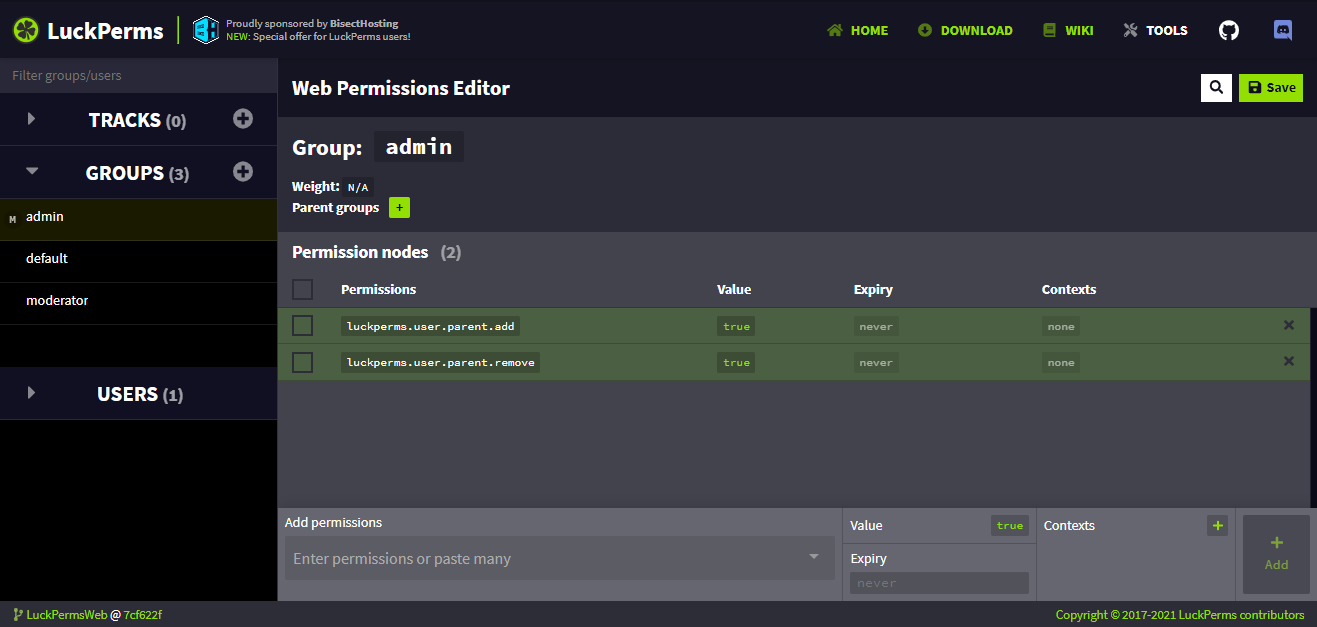Viewport: 1317px width, 627px height.
Task: Click the search magnifier icon
Action: 1216,88
